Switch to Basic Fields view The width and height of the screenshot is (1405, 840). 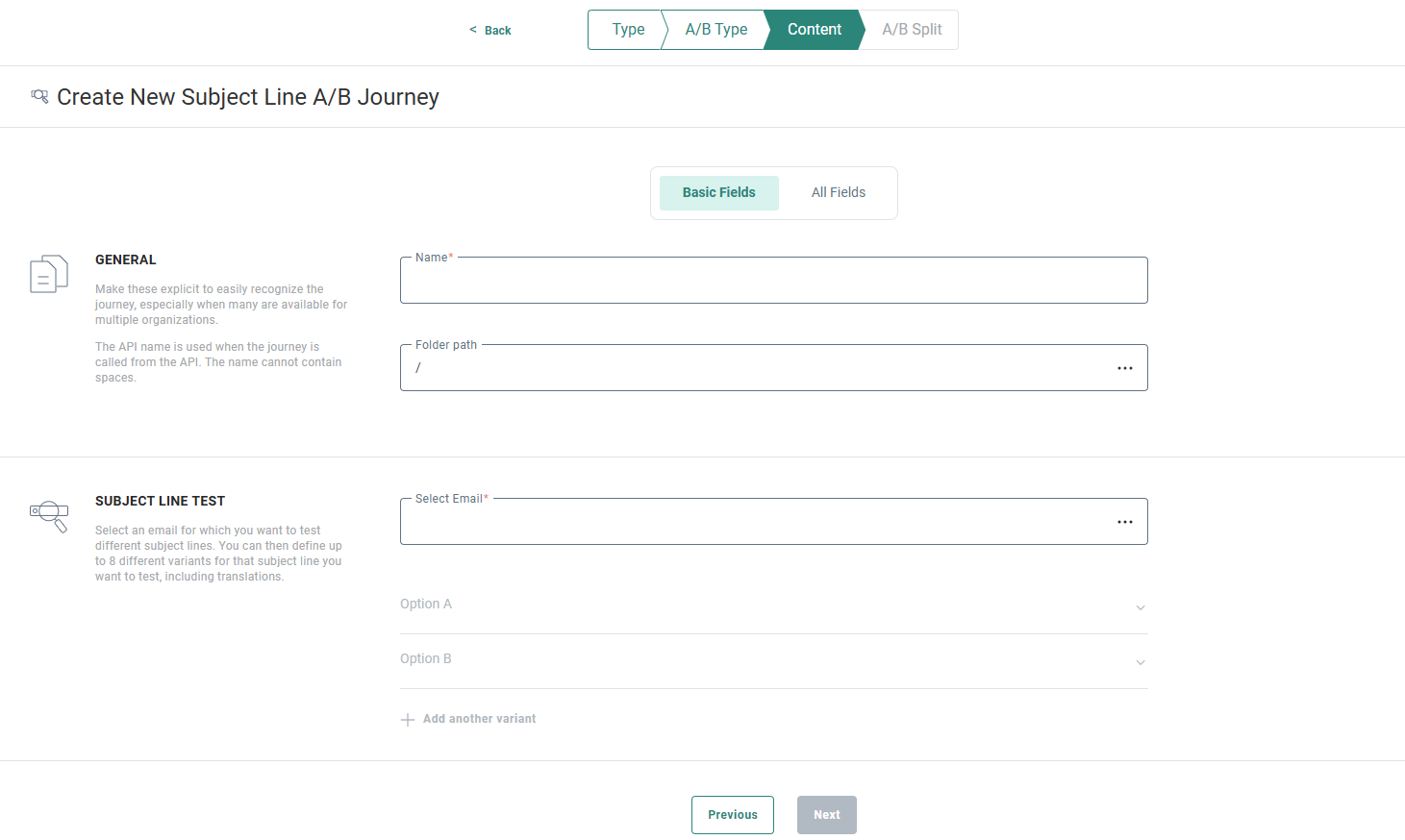tap(718, 193)
